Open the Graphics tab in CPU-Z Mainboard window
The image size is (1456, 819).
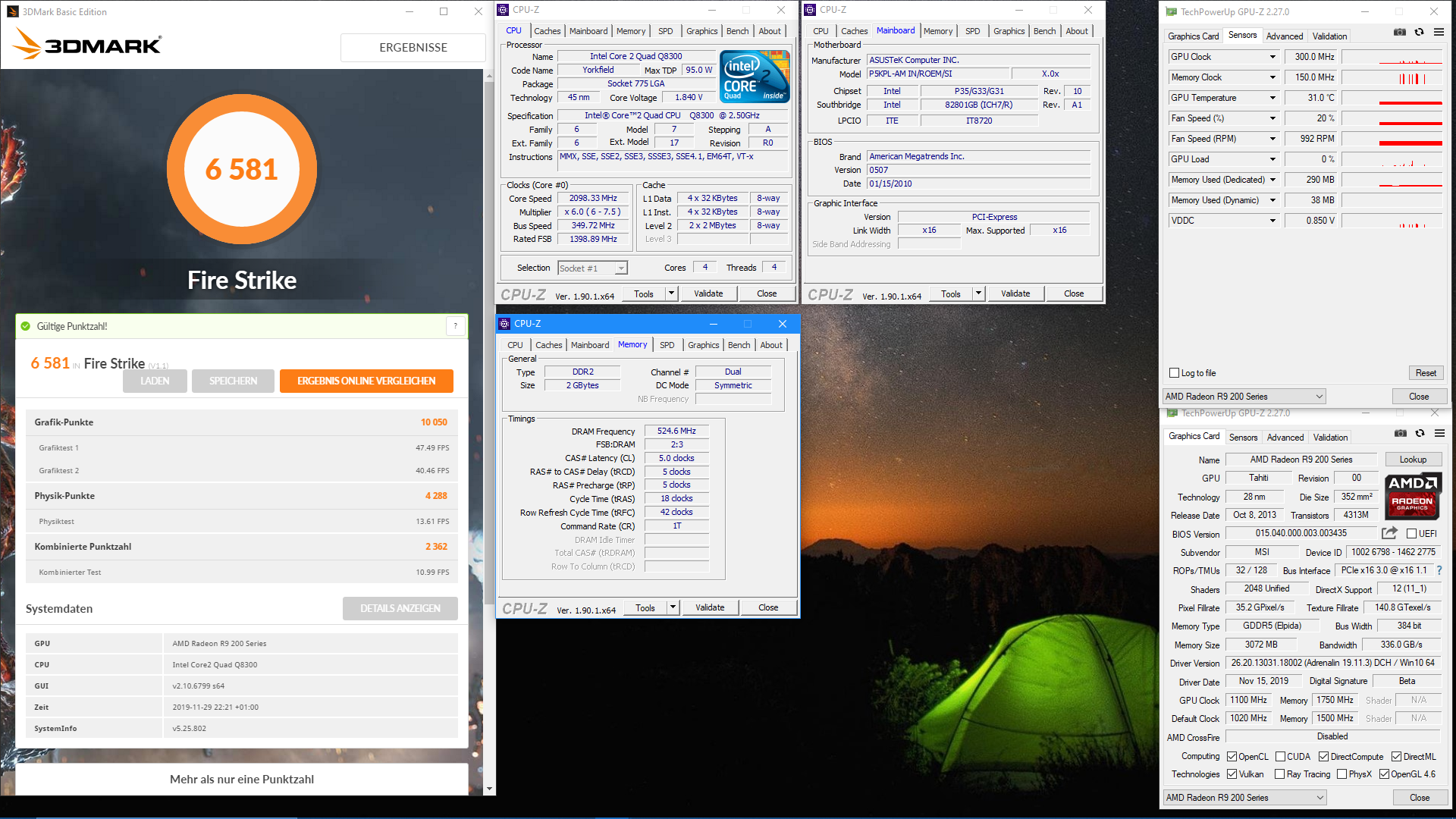[1009, 31]
